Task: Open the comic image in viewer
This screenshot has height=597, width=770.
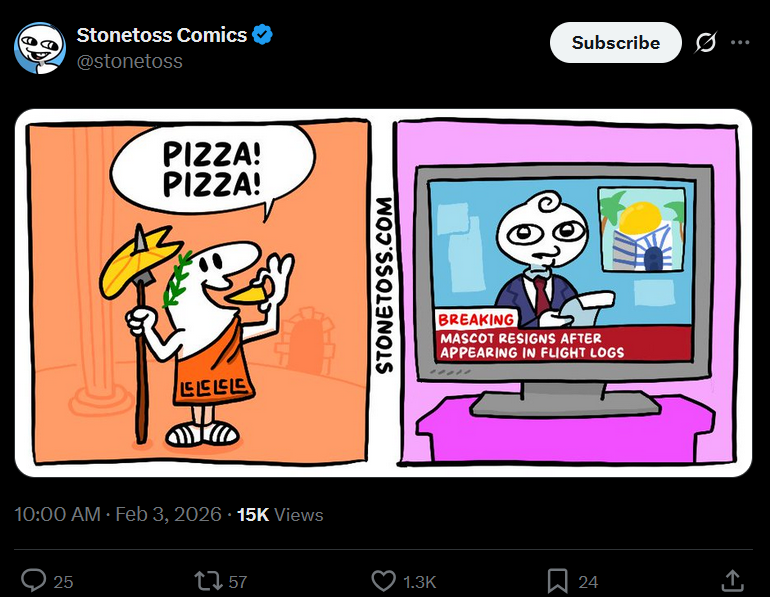Action: 384,293
